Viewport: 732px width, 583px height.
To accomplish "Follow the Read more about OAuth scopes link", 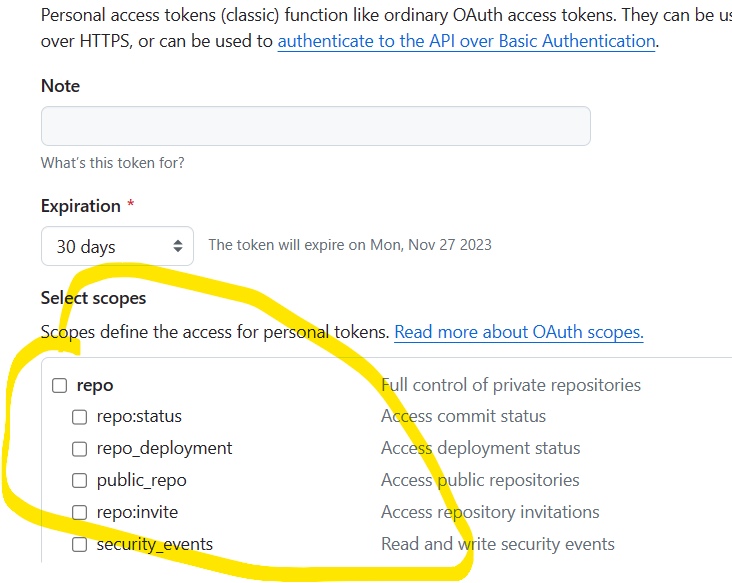I will coord(518,332).
